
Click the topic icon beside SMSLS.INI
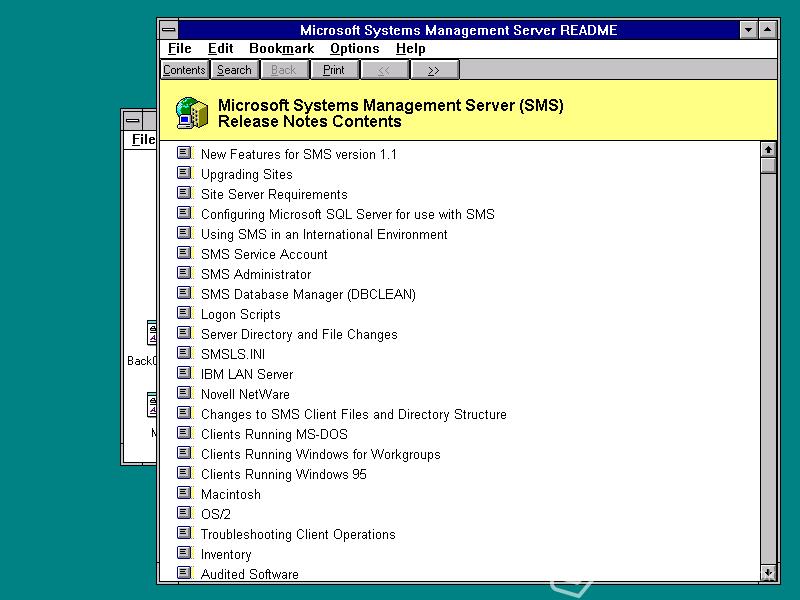(x=185, y=353)
